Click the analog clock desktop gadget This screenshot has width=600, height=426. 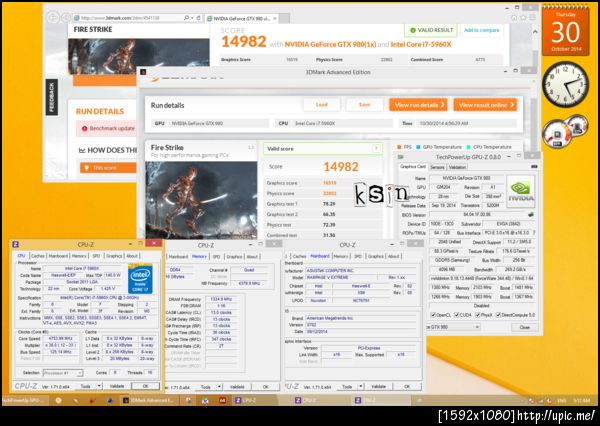pyautogui.click(x=566, y=84)
